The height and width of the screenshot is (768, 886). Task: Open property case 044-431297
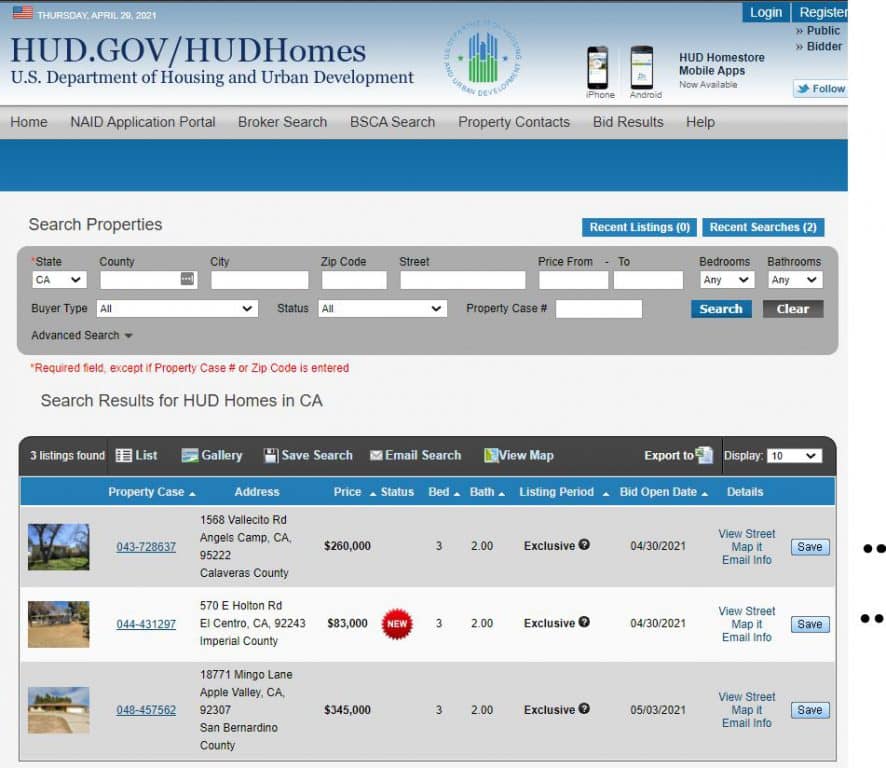tap(146, 624)
